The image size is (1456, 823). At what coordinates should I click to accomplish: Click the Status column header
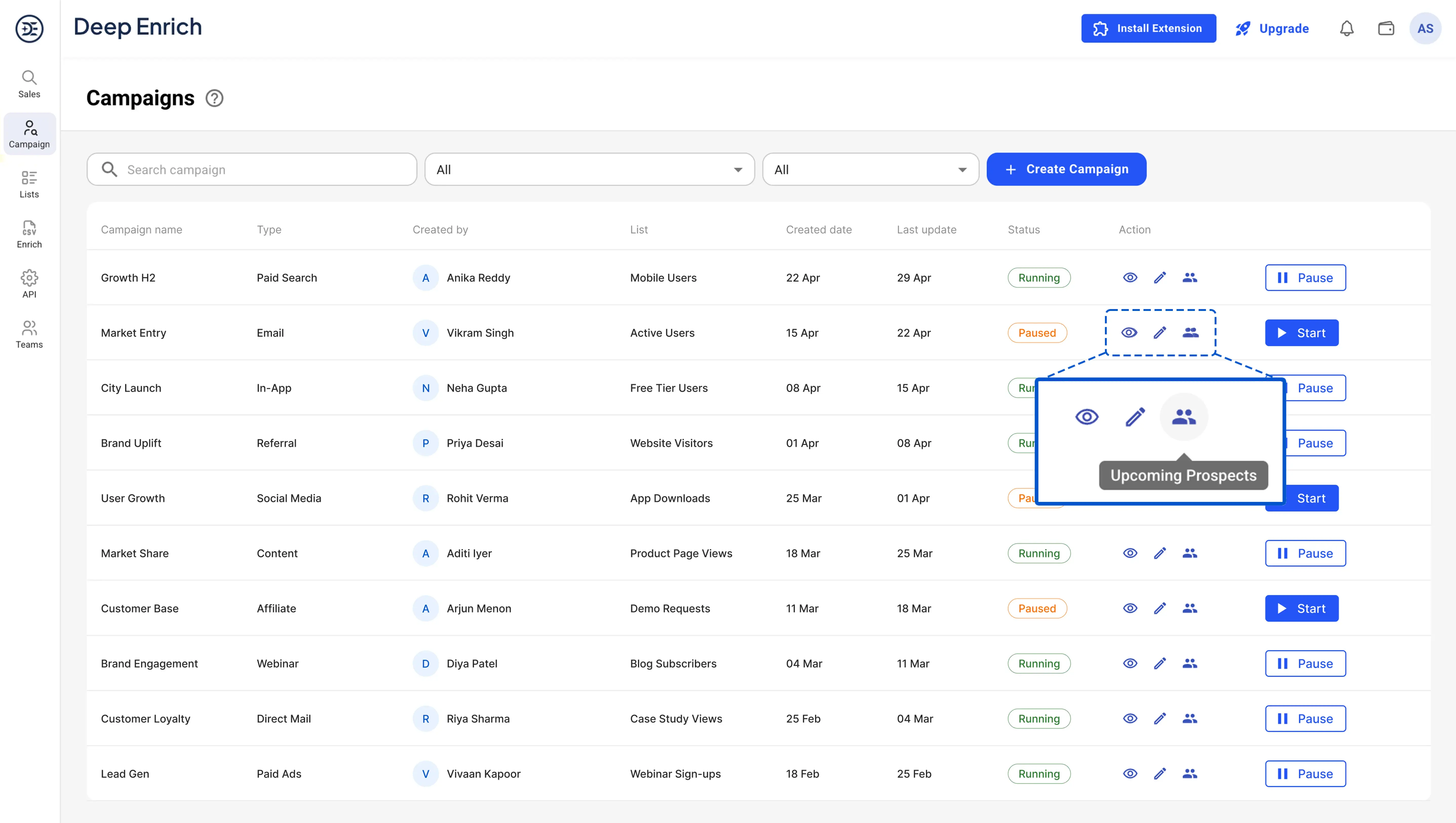pyautogui.click(x=1024, y=230)
